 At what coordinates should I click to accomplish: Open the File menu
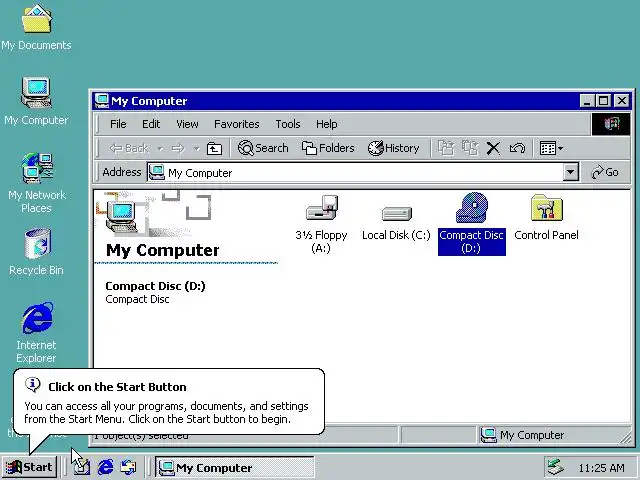coord(118,124)
